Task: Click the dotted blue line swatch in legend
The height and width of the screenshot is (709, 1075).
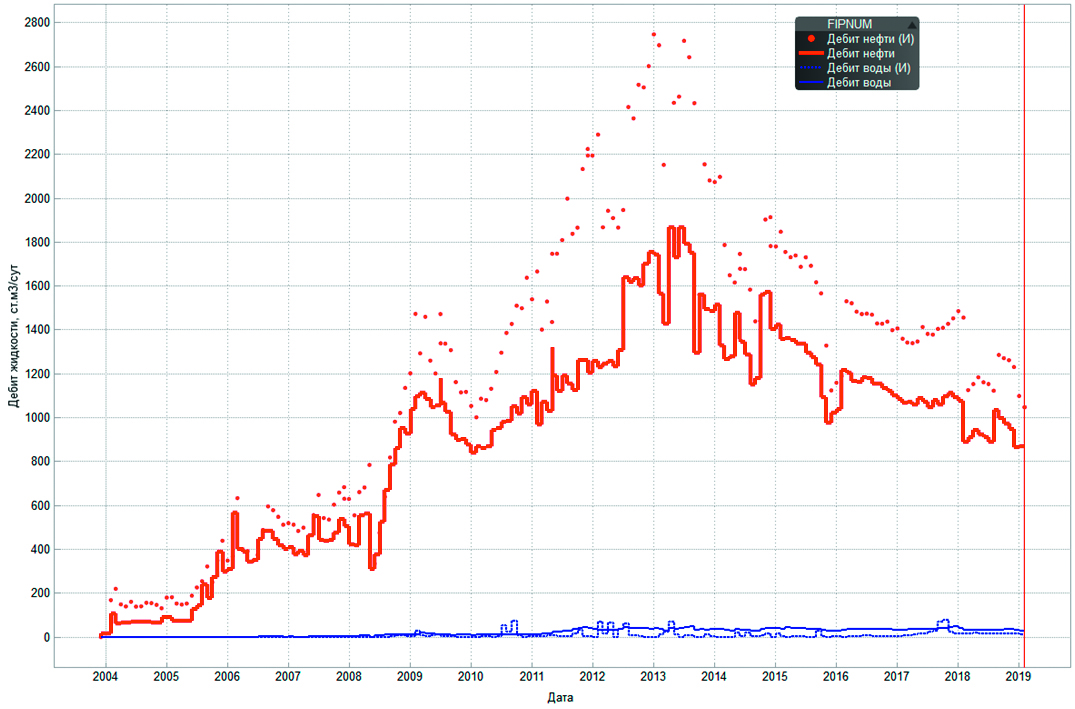Action: [x=811, y=68]
